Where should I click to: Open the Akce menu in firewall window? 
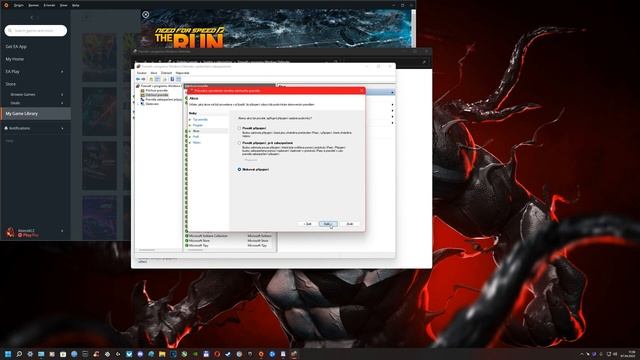(x=154, y=73)
